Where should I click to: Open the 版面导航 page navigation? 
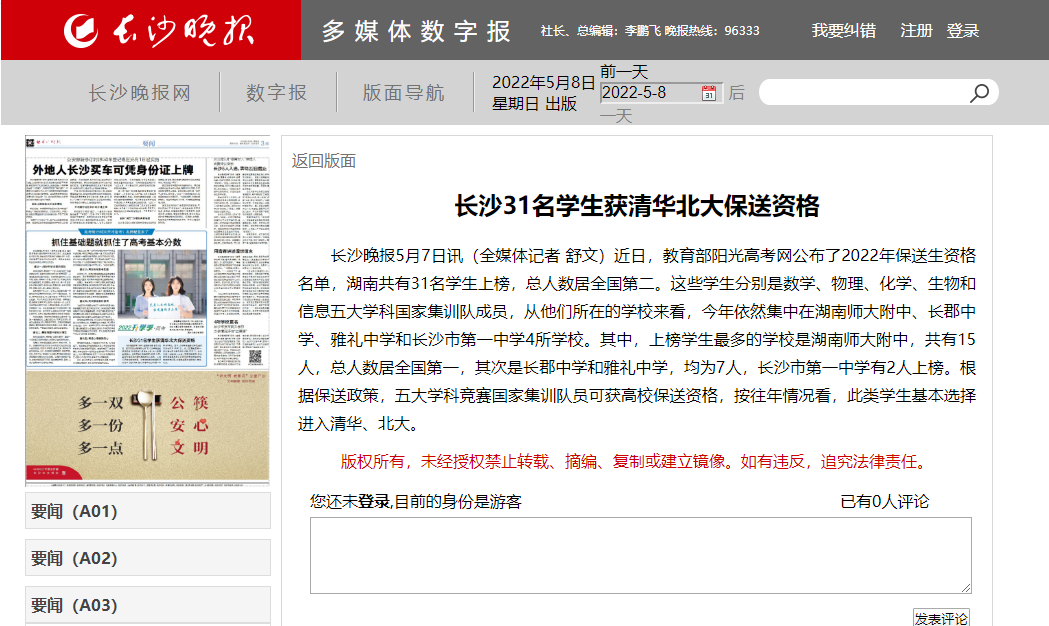point(403,93)
